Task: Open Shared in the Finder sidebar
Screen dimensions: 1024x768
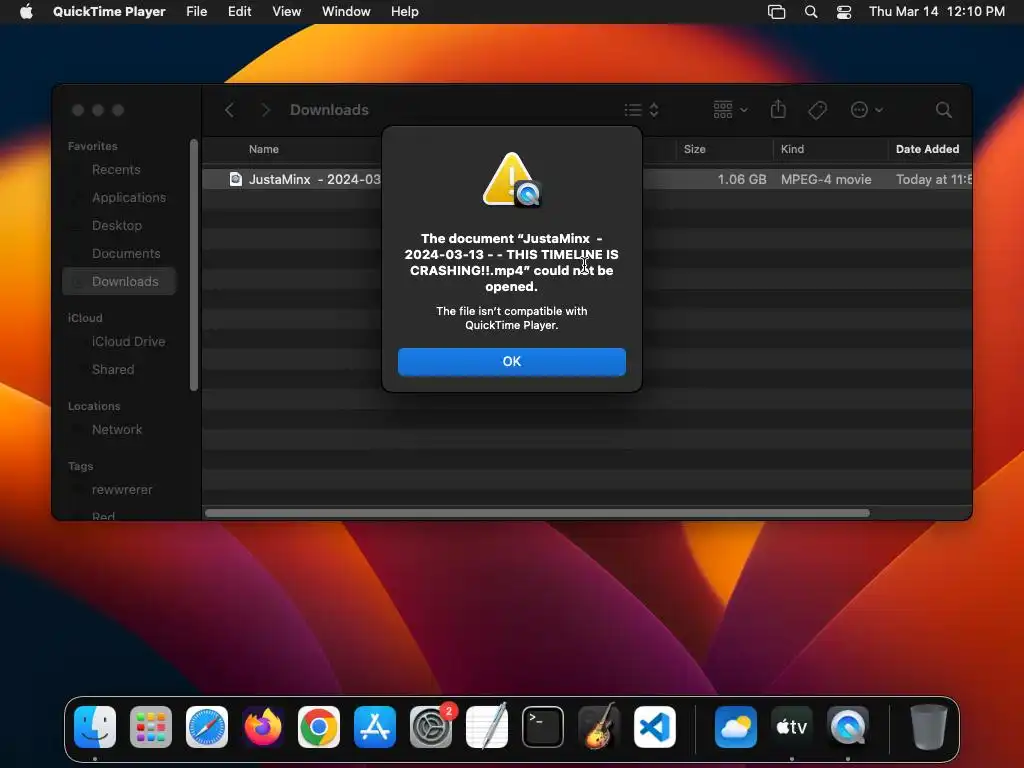Action: click(112, 370)
